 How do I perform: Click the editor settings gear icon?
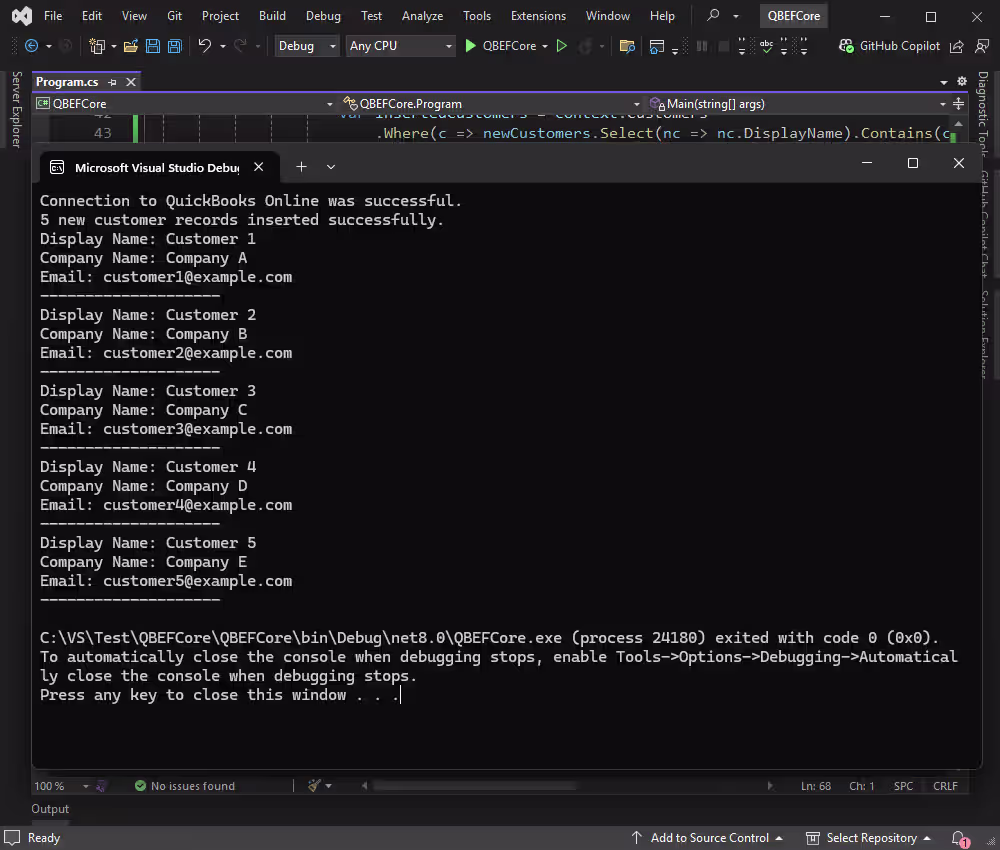tap(962, 82)
